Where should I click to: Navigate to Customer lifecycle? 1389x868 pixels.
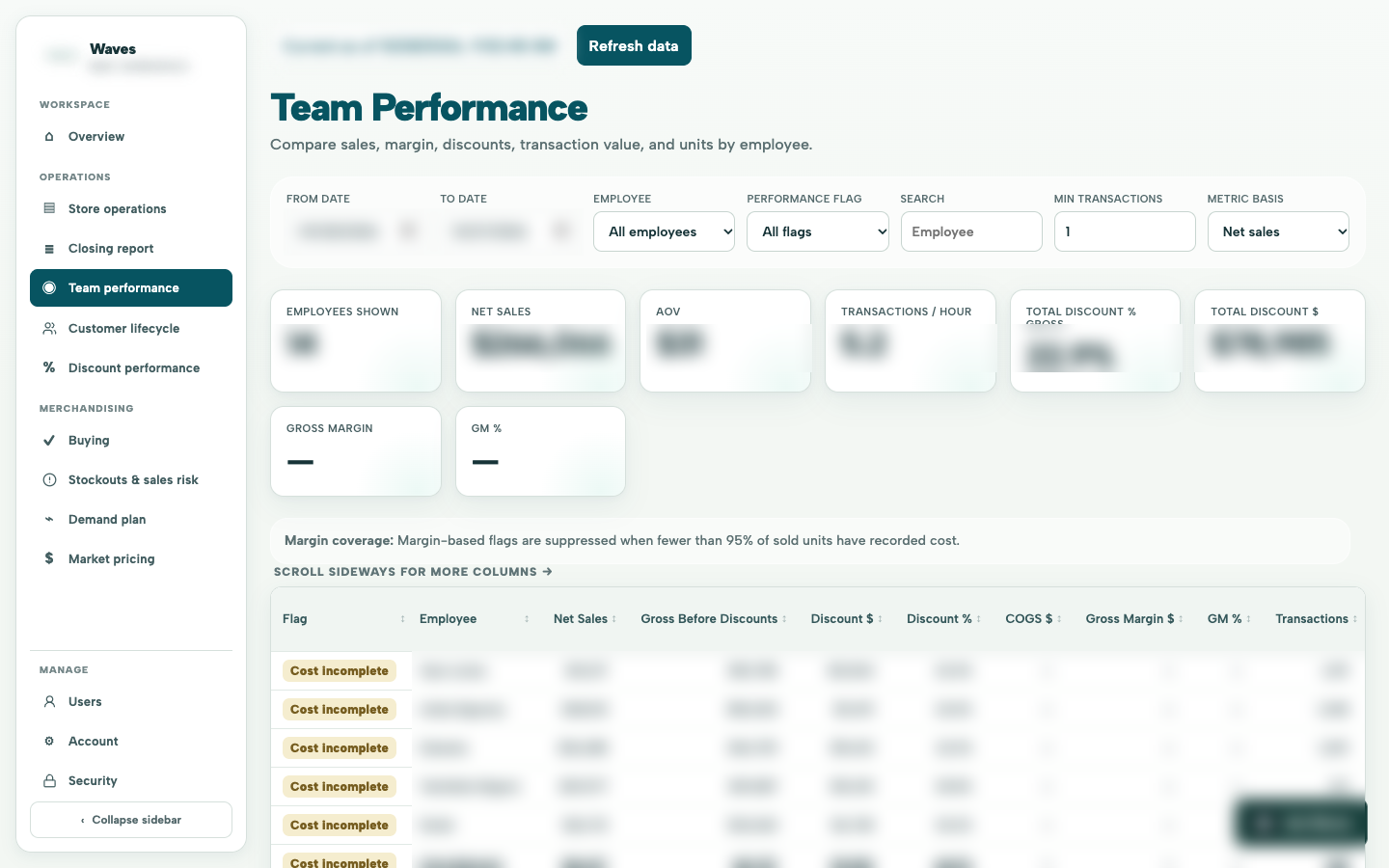tap(131, 329)
